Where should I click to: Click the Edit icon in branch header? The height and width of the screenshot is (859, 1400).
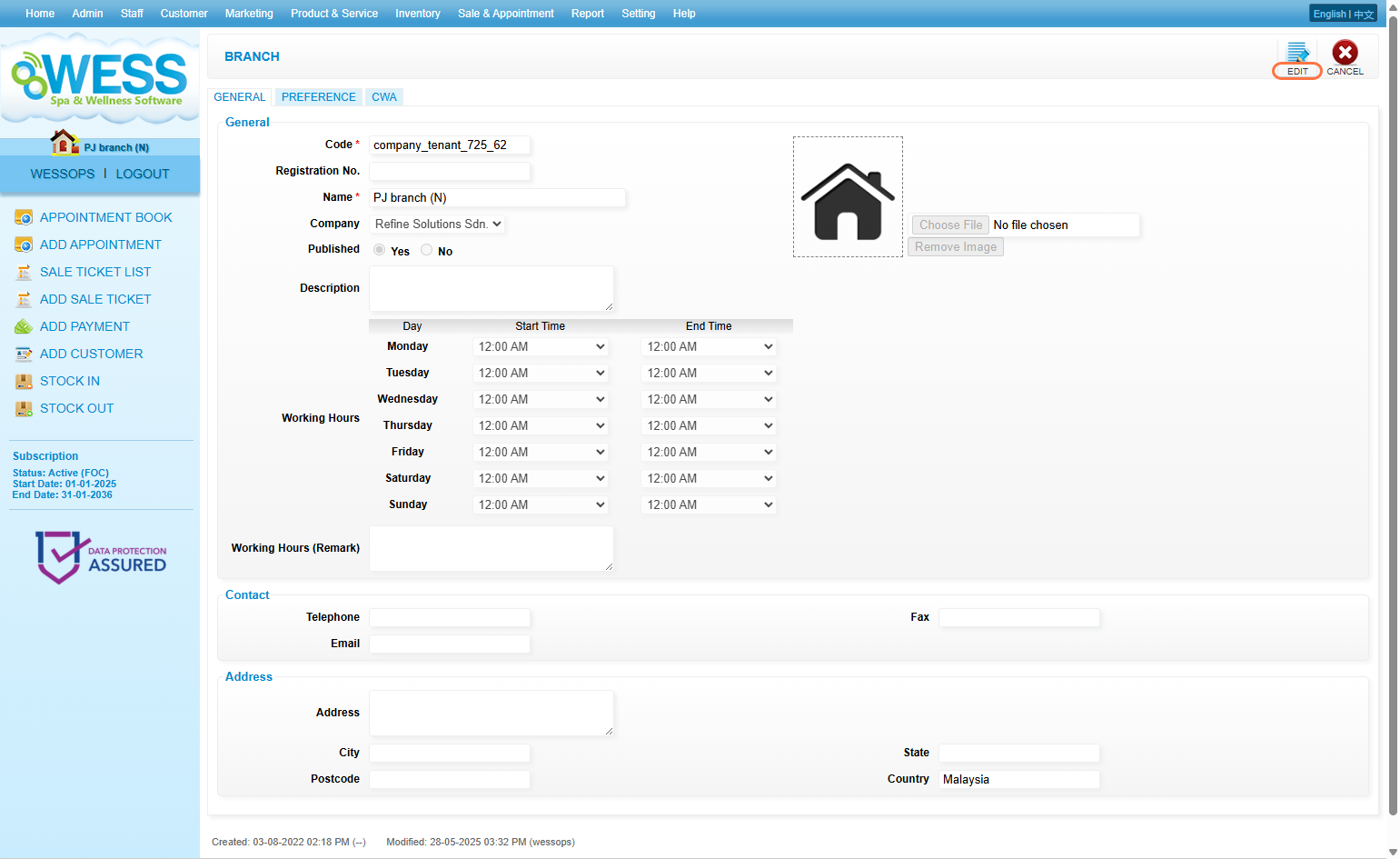tap(1297, 53)
